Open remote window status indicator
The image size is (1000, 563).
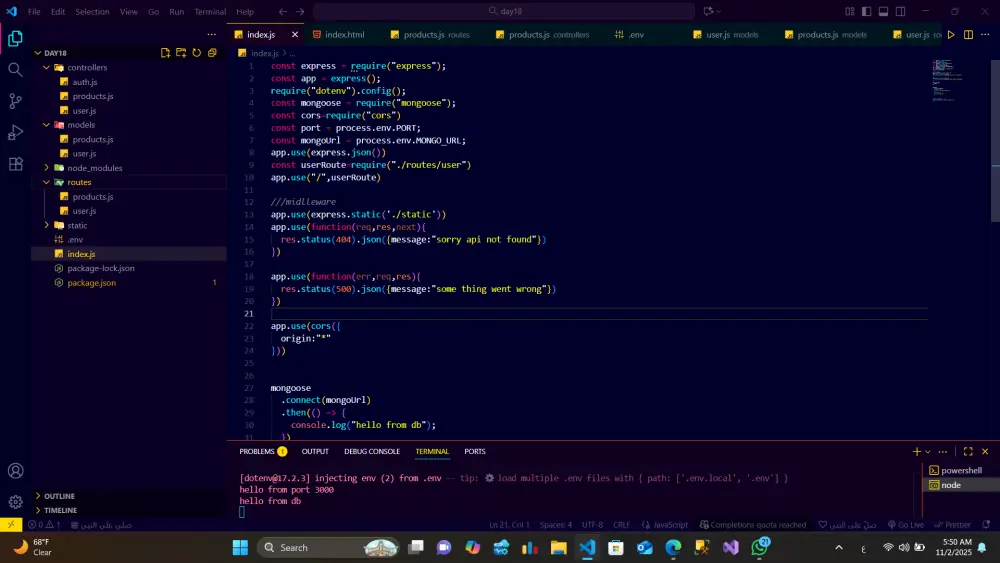11,525
